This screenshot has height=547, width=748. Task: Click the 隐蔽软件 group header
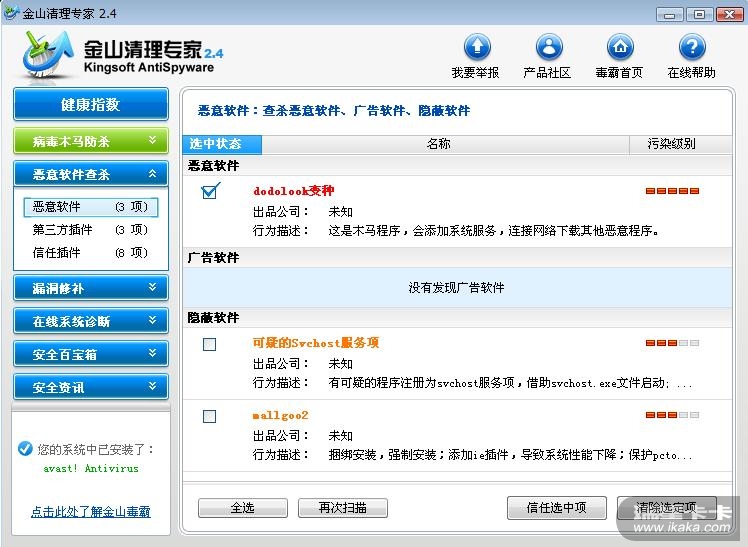coord(457,318)
